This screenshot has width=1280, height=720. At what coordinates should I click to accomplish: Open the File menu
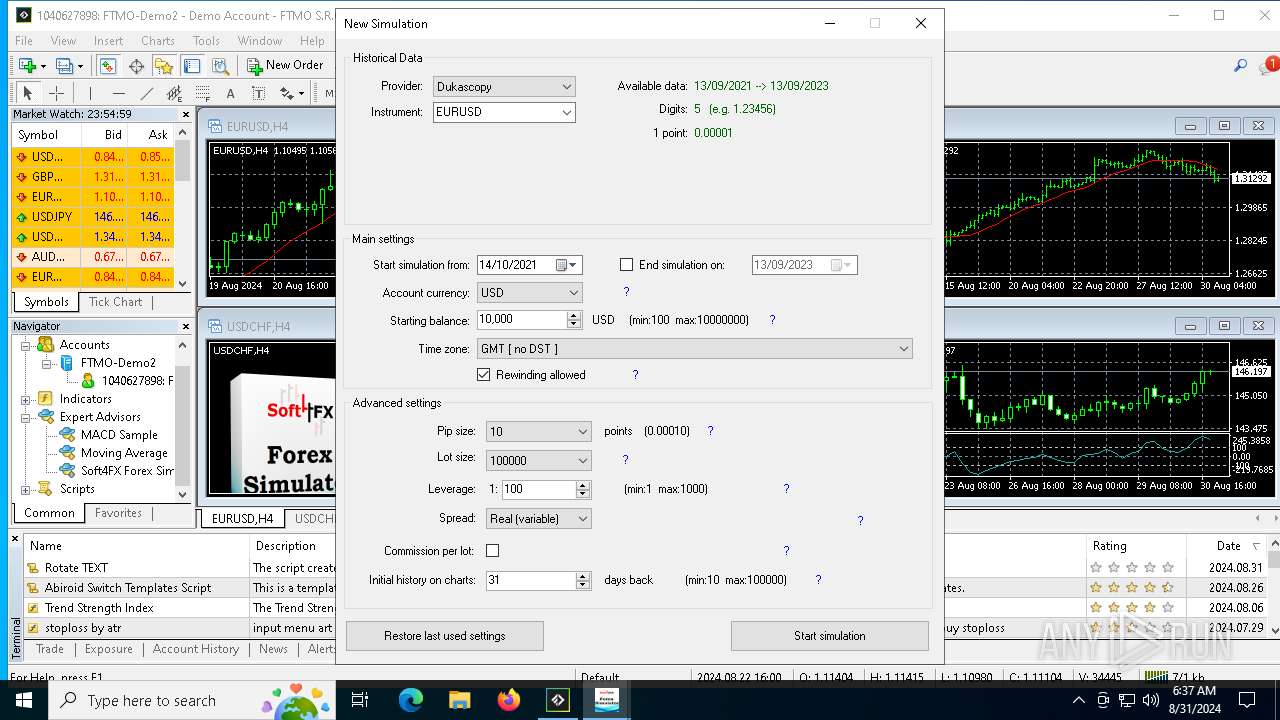pos(24,41)
